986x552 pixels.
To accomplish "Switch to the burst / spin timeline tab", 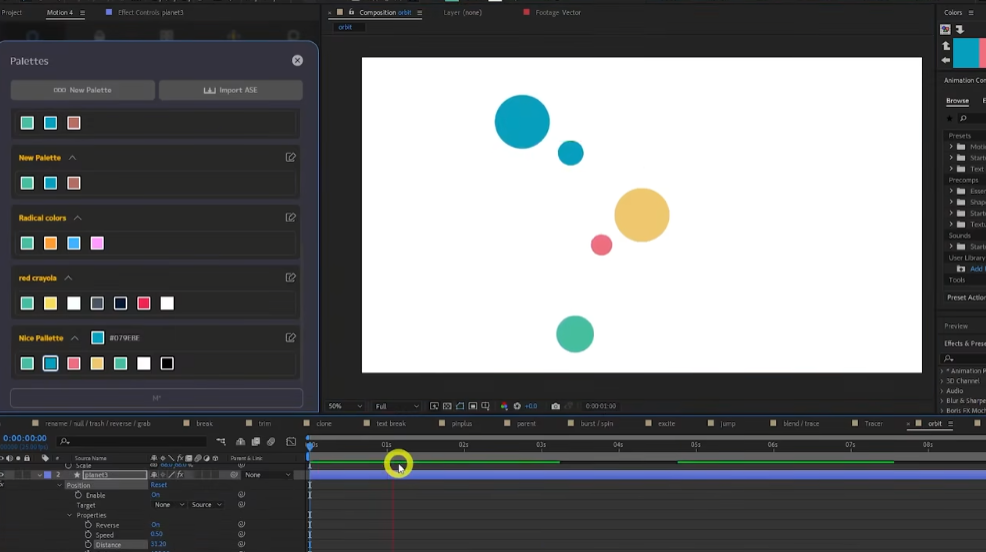I will pos(596,424).
